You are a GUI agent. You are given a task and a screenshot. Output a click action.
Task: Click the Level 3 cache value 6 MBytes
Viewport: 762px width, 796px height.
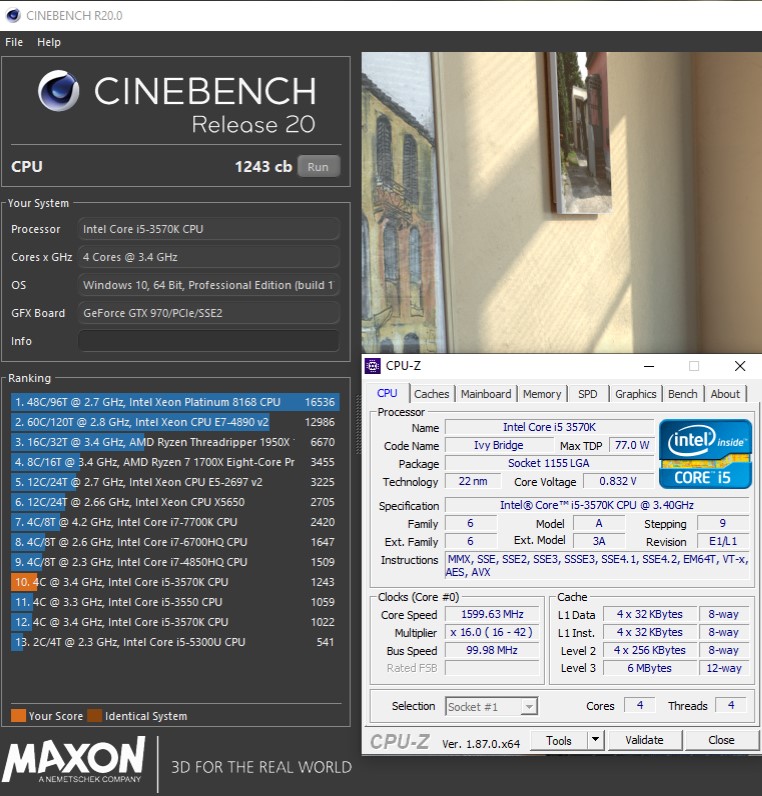pyautogui.click(x=649, y=668)
